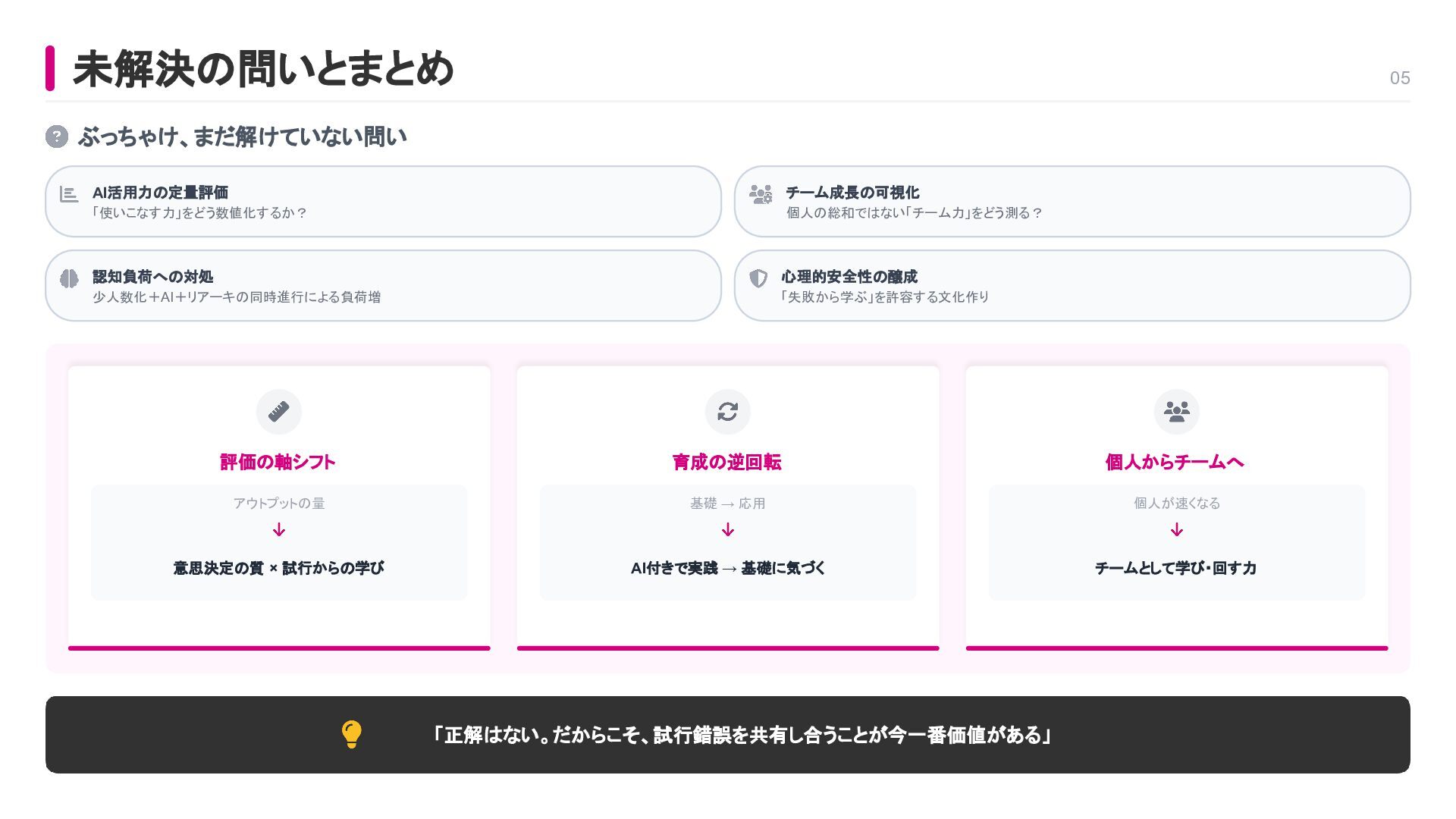
Task: Select the 個人からチームへ card title
Action: coord(1175,462)
